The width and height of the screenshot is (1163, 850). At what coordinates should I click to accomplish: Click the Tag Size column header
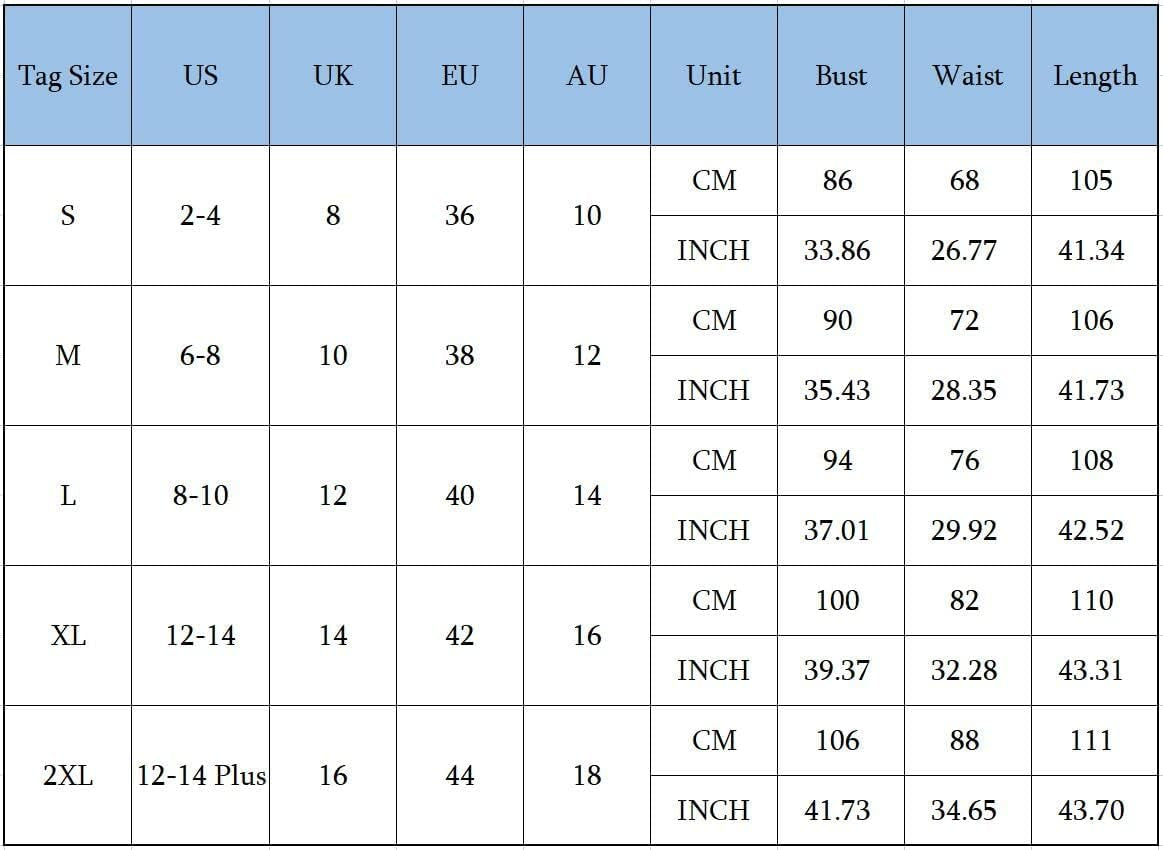[67, 76]
